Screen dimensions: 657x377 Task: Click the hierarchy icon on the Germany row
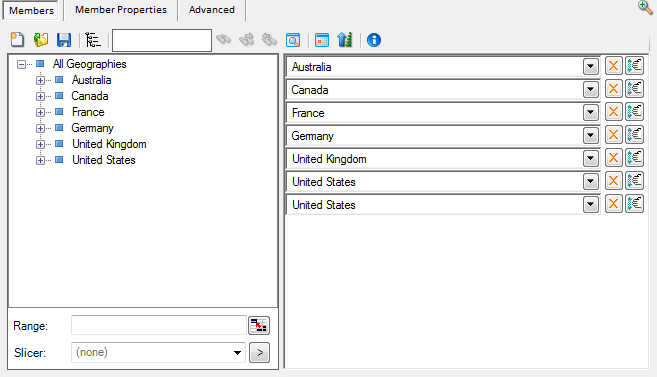pyautogui.click(x=634, y=135)
